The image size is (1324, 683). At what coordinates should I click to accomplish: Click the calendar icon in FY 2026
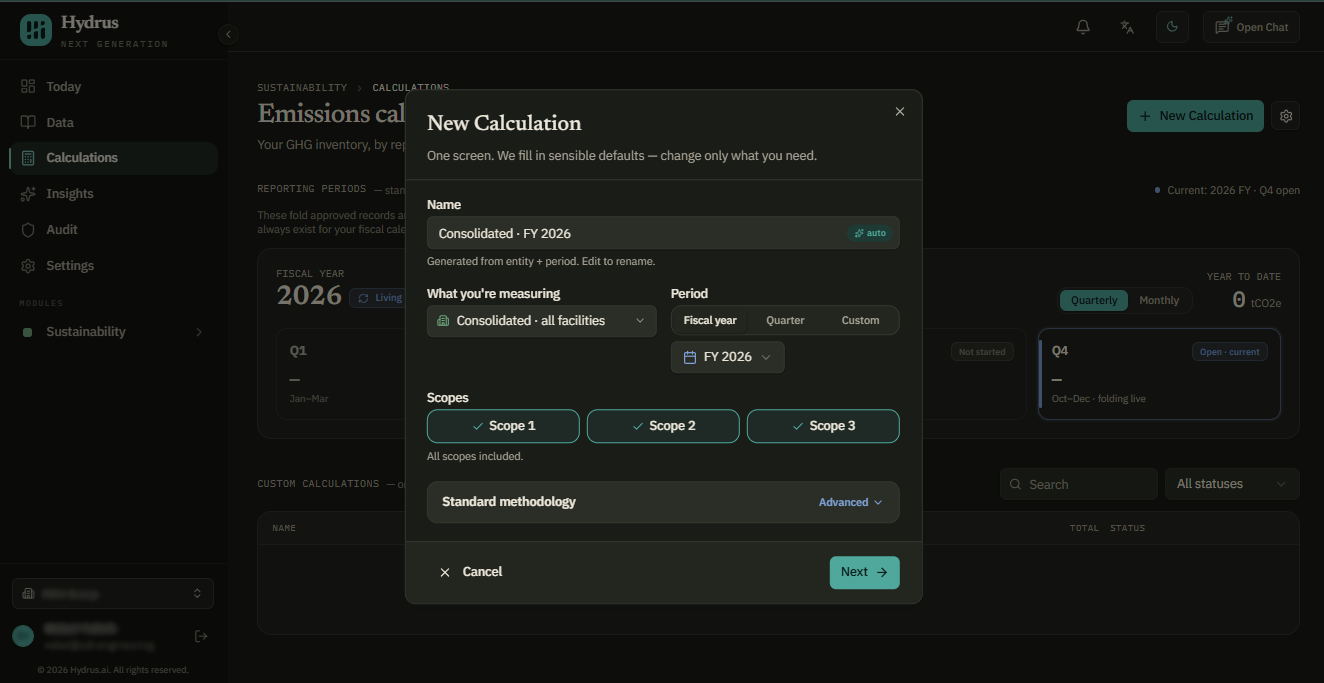click(690, 357)
